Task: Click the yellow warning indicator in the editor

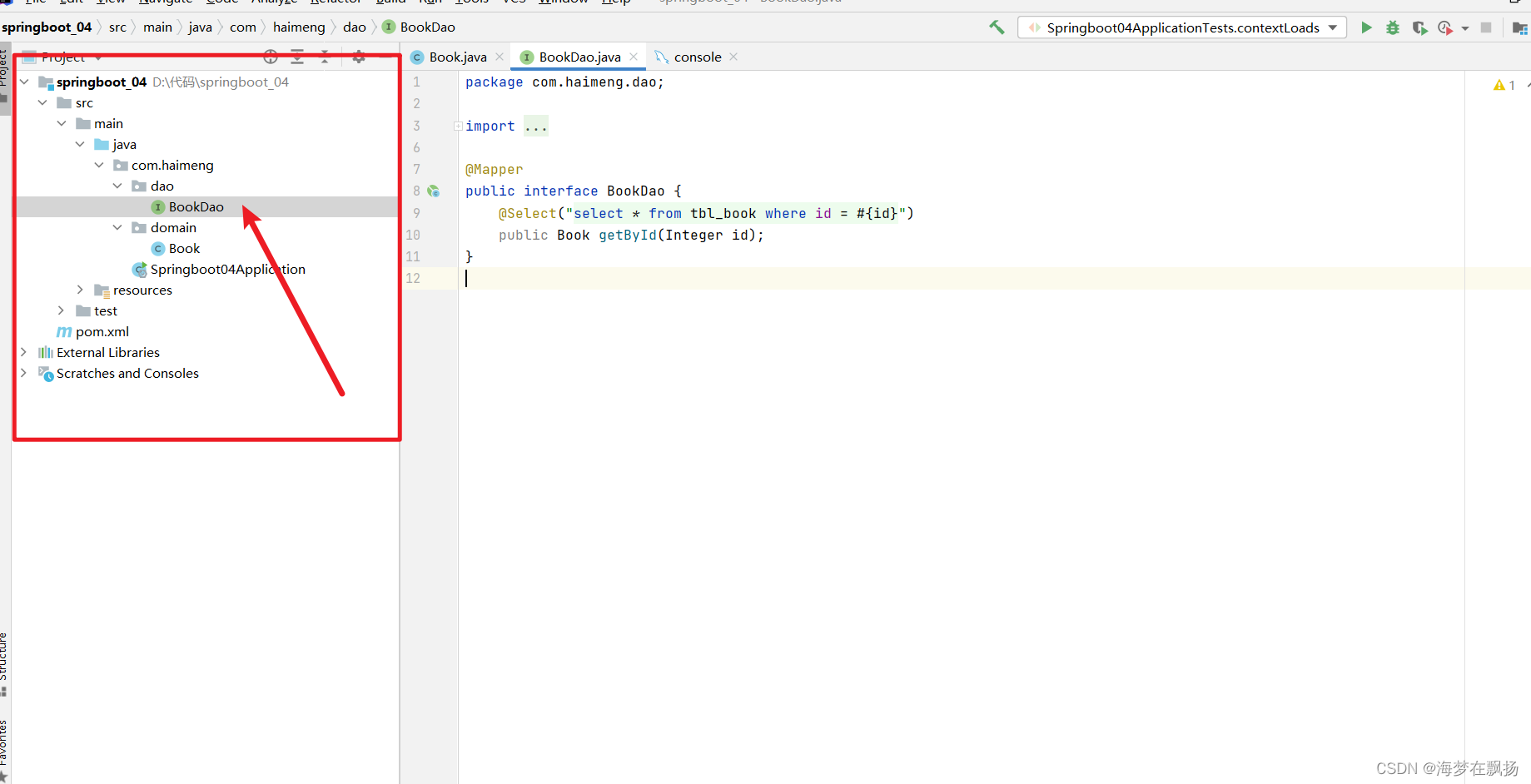Action: point(1504,85)
